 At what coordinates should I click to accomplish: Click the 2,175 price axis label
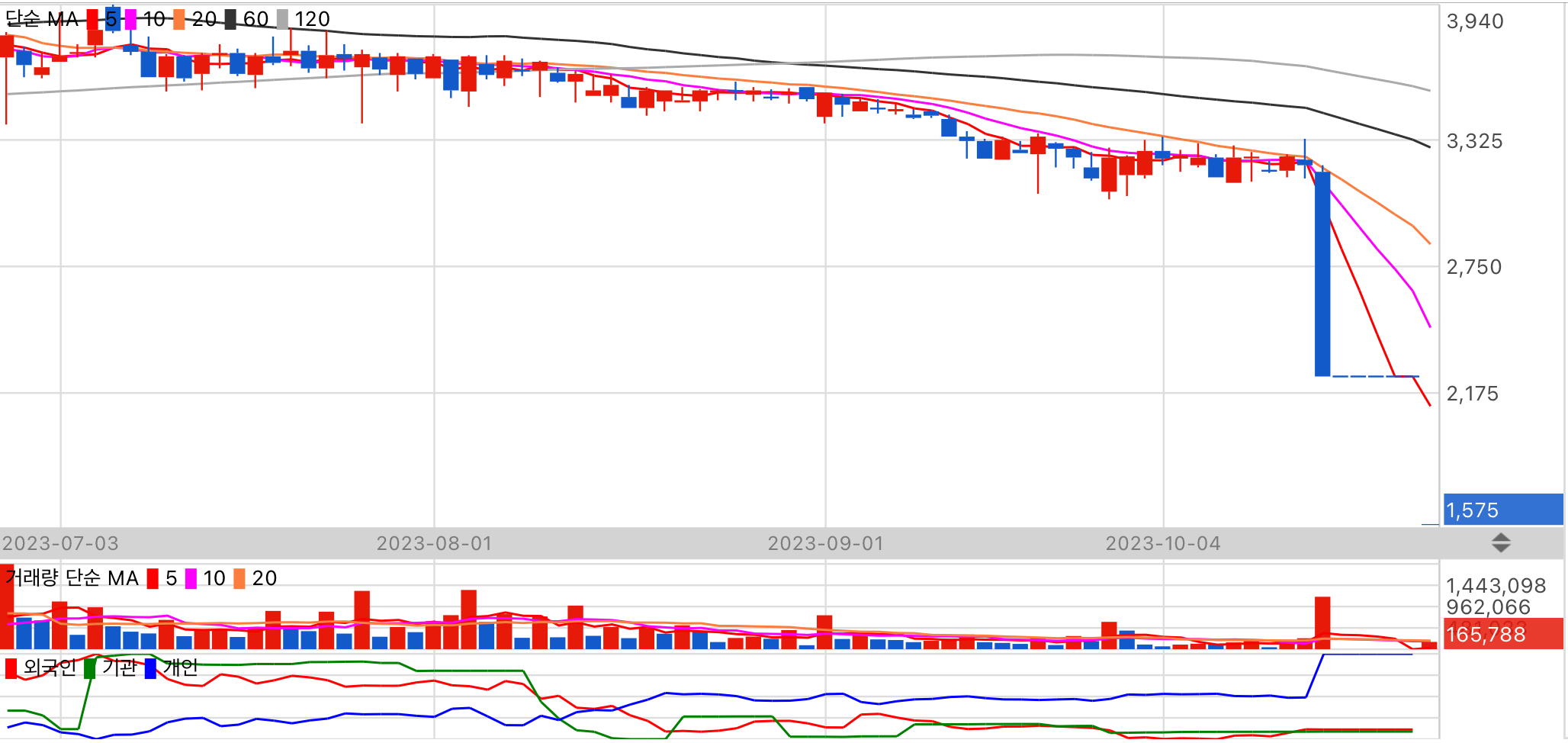pos(1473,394)
